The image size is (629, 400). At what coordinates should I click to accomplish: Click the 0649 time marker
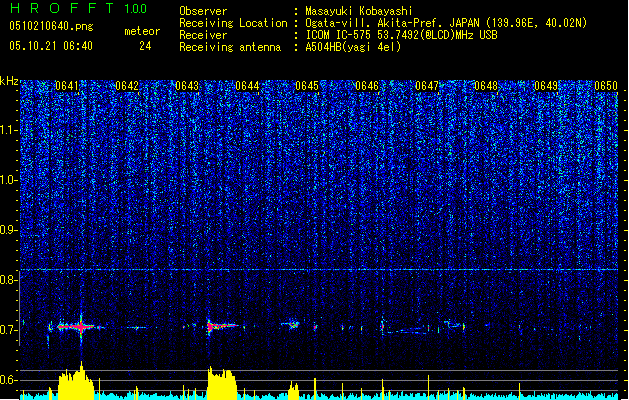[x=546, y=86]
